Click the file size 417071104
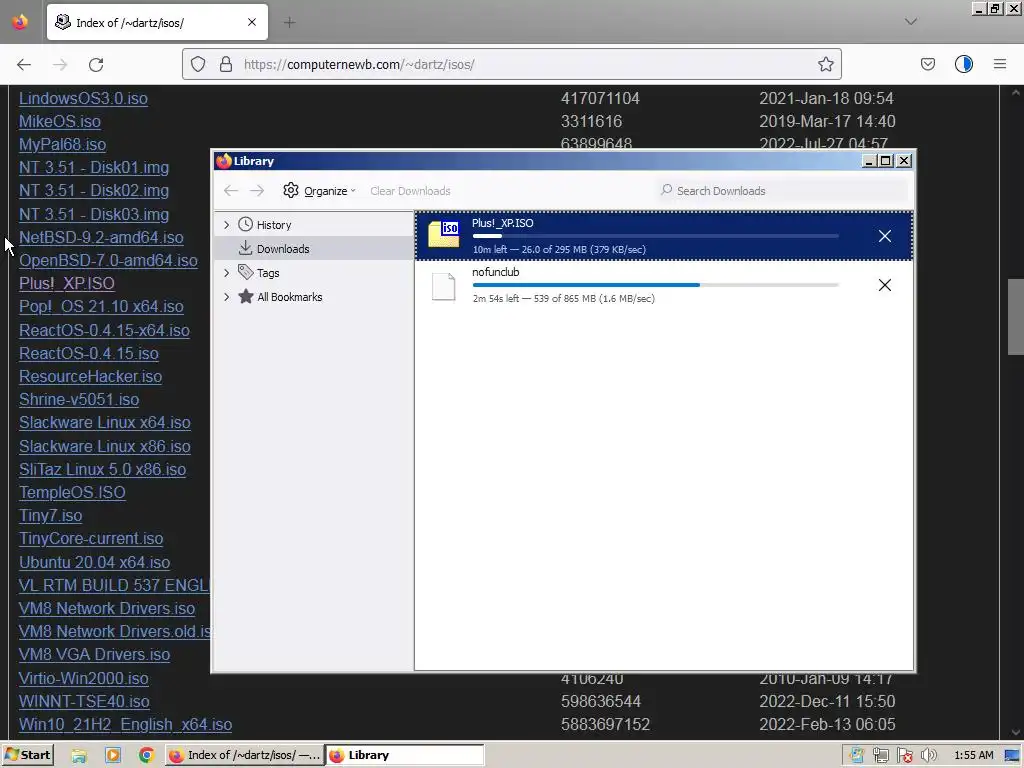This screenshot has height=768, width=1024. click(600, 99)
